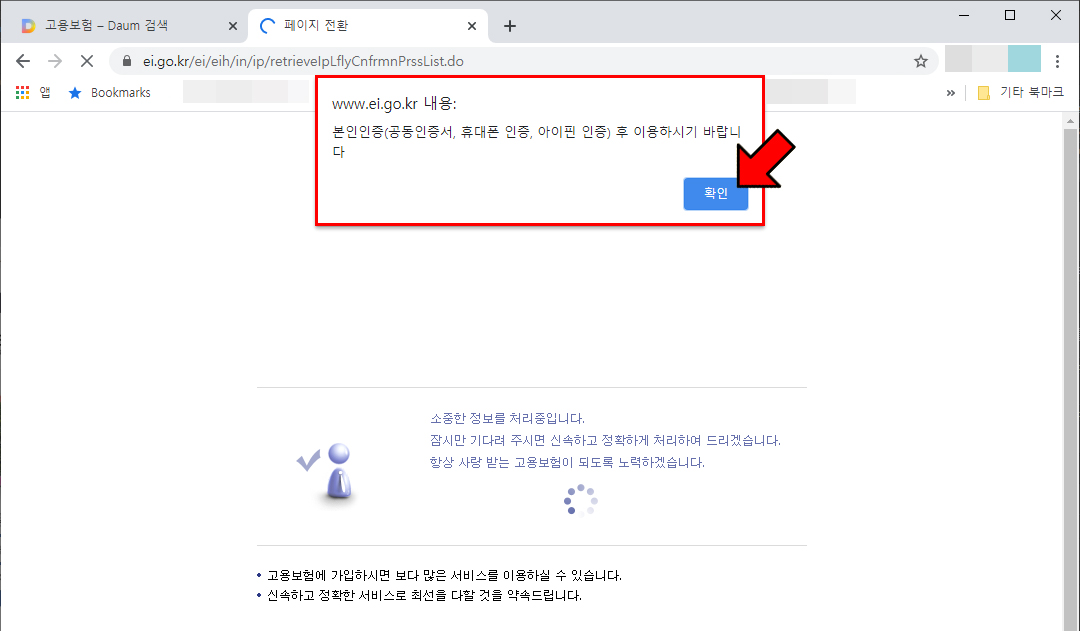Click the person with checkmark illustration
The height and width of the screenshot is (631, 1080).
pyautogui.click(x=325, y=473)
